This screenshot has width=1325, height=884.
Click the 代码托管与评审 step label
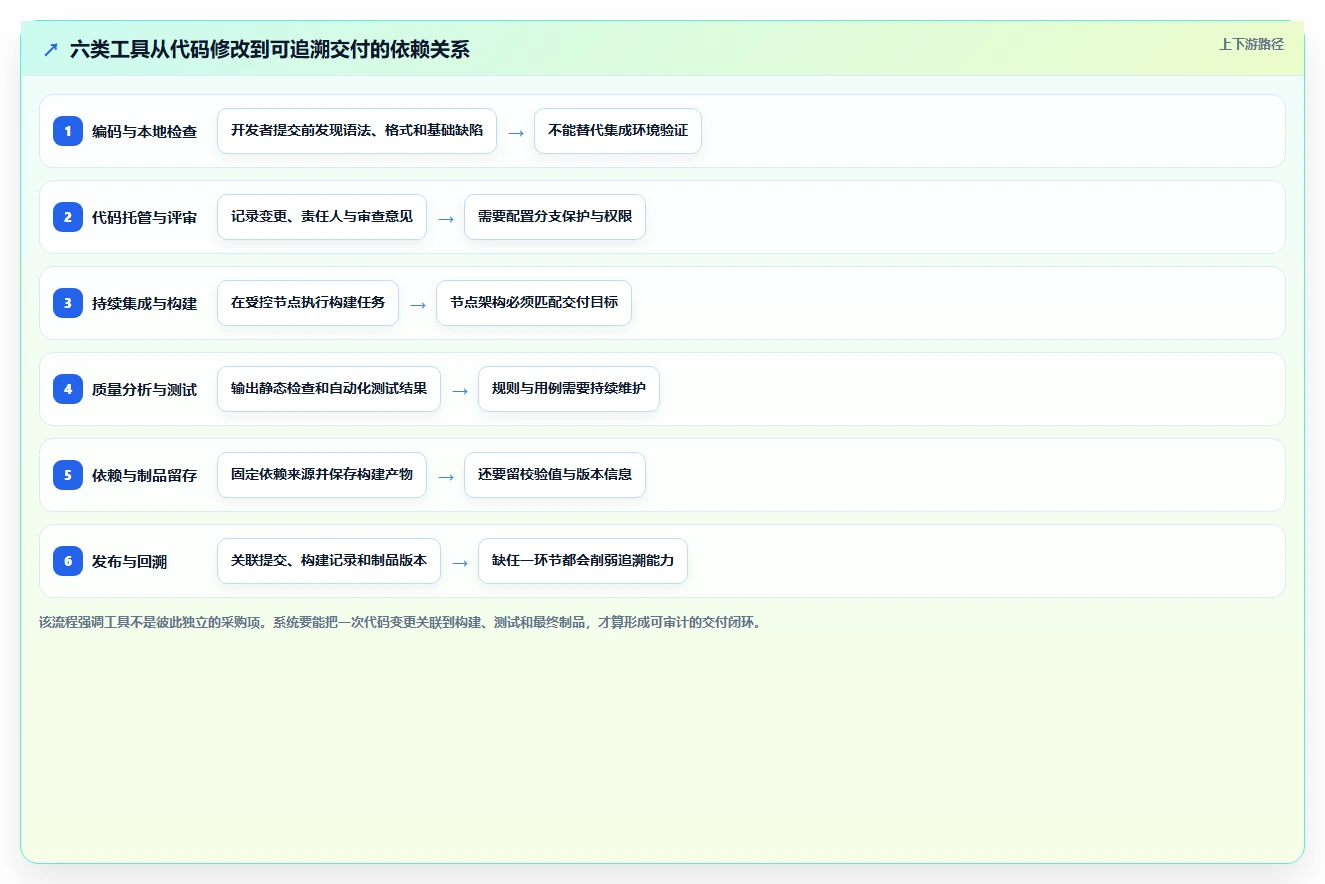(x=144, y=217)
